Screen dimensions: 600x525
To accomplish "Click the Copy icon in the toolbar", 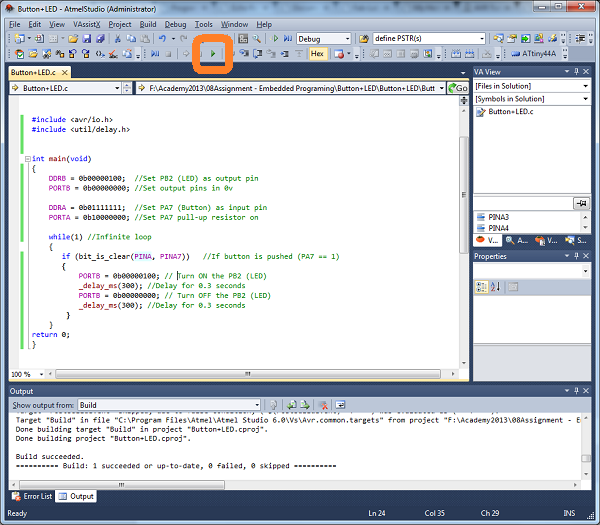I will tap(131, 39).
